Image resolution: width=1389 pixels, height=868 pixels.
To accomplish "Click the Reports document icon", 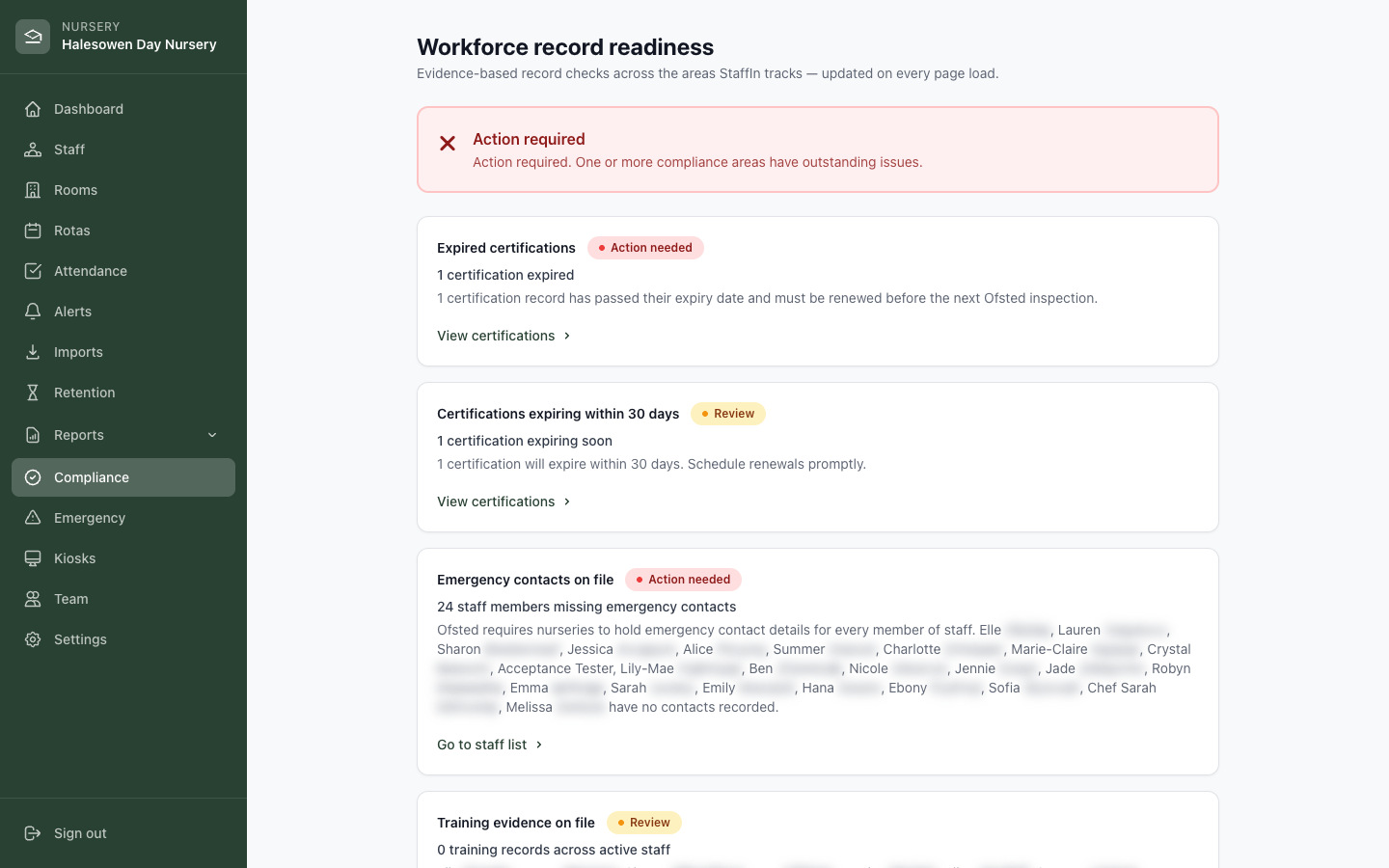I will pos(33,435).
